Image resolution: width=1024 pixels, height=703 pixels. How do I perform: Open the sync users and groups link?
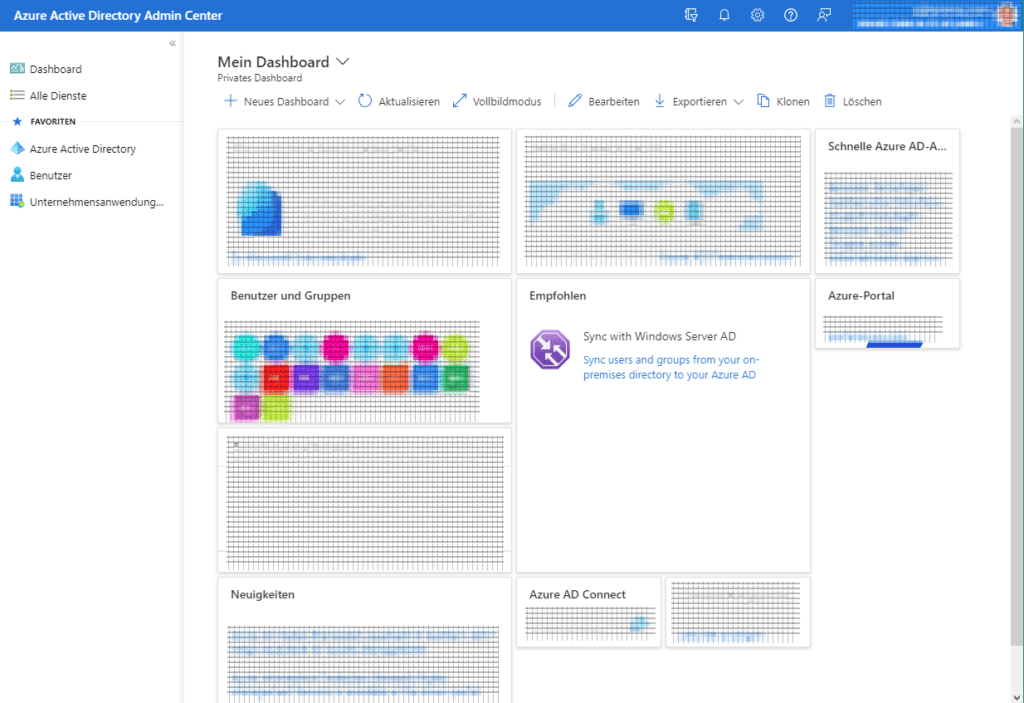point(670,365)
